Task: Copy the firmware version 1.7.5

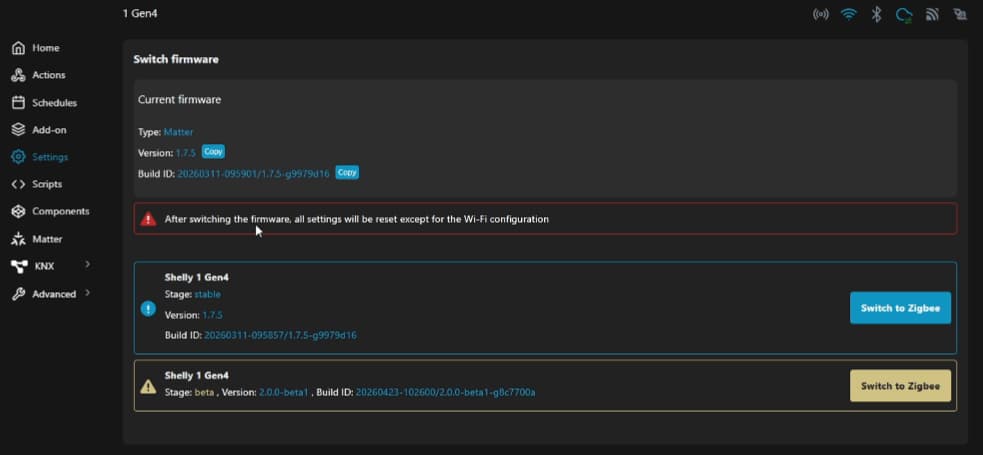Action: [x=213, y=152]
